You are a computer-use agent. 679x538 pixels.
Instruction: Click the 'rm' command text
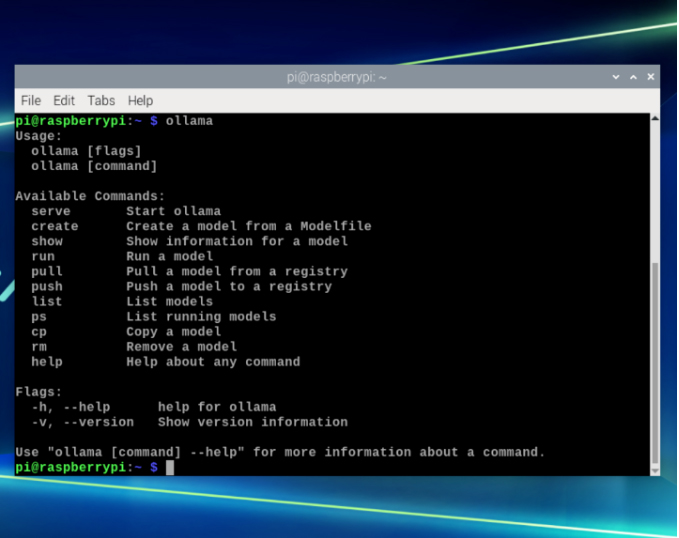[x=39, y=347]
